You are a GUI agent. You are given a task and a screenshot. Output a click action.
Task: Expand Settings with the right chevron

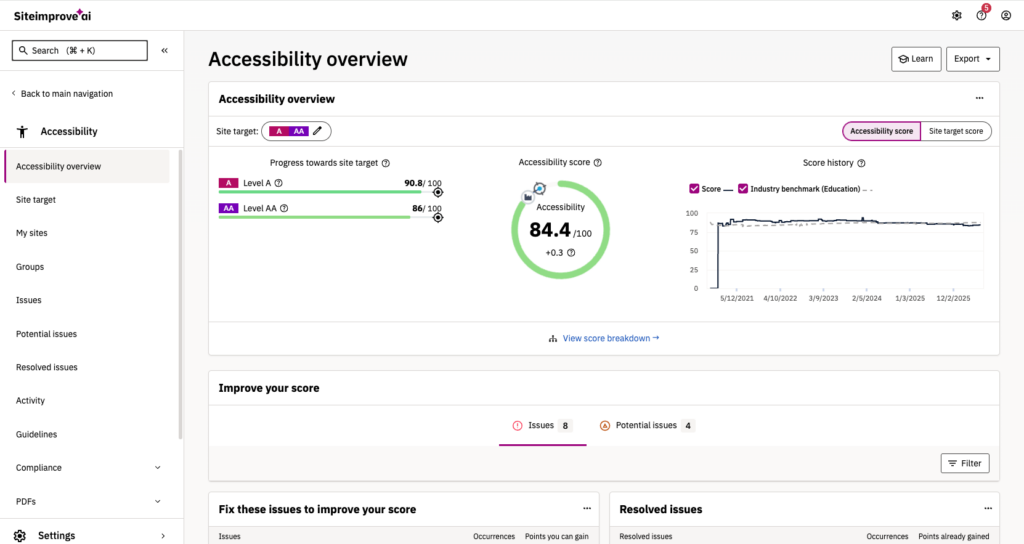pos(163,536)
